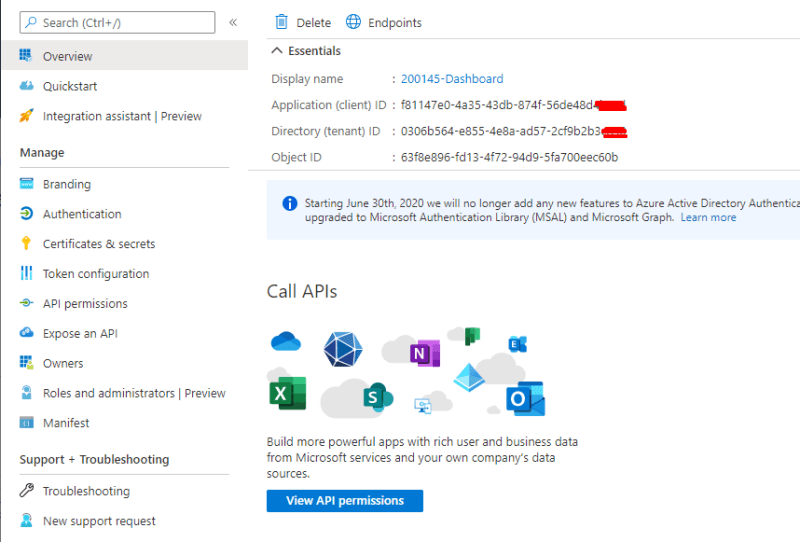The image size is (800, 542).
Task: Click the Owners icon
Action: 26,362
